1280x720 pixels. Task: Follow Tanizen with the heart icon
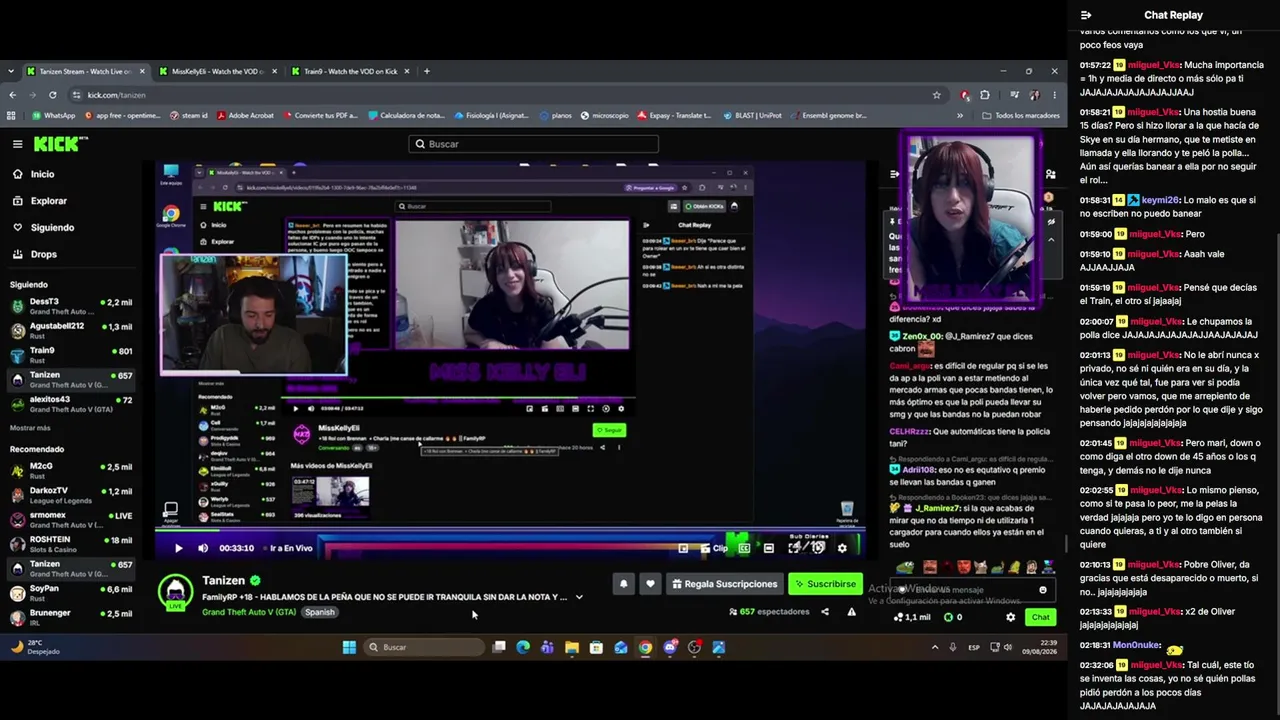650,584
